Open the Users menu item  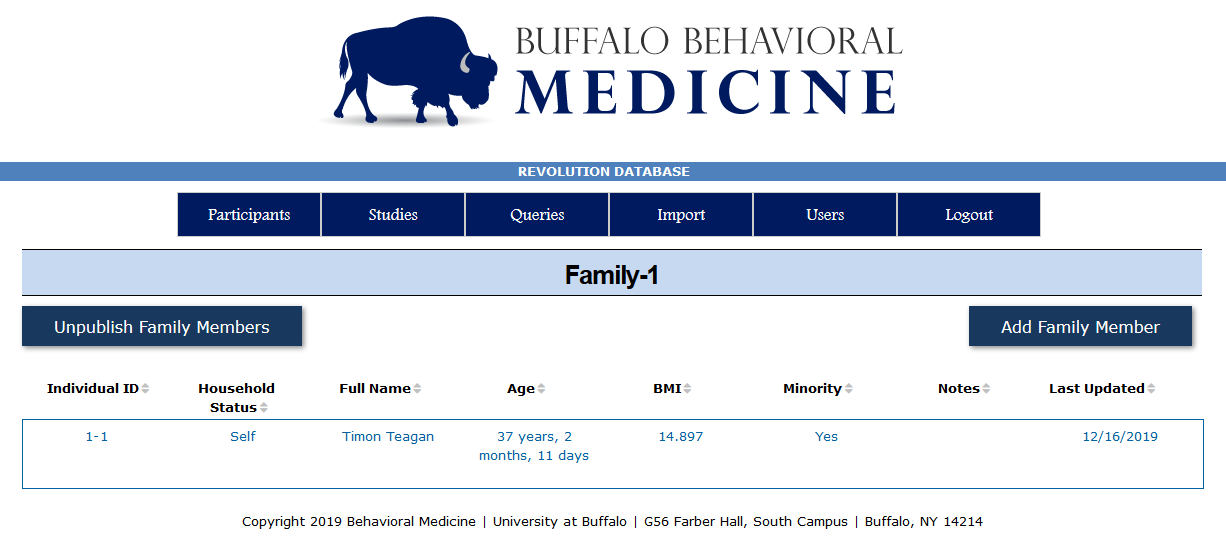825,215
